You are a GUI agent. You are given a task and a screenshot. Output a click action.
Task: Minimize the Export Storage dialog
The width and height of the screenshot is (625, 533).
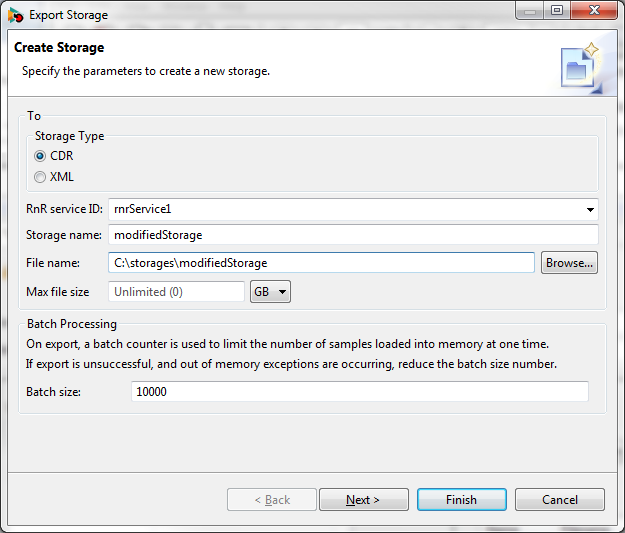(x=530, y=10)
